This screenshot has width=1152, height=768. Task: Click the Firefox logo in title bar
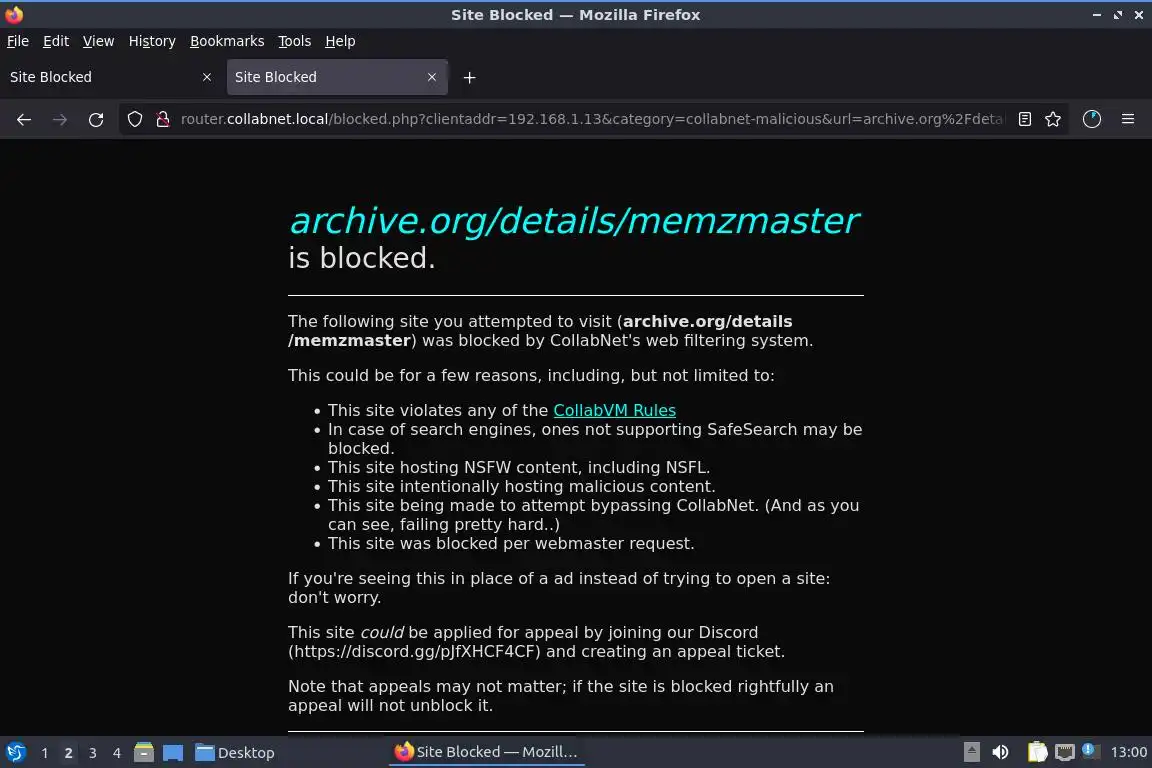point(14,15)
